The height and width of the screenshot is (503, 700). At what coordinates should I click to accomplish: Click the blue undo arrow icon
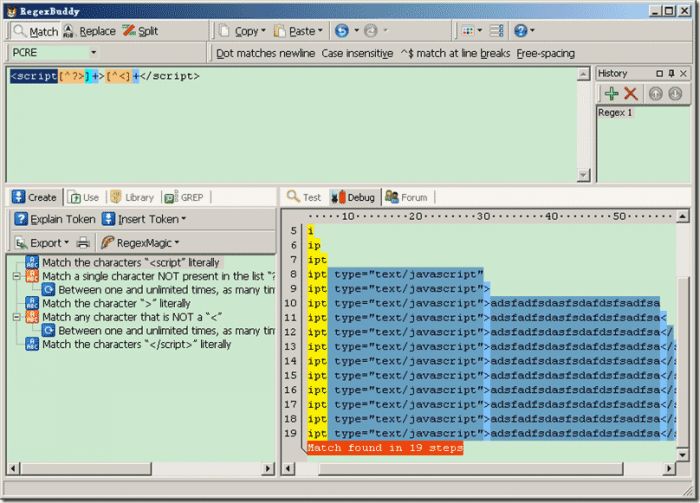click(x=343, y=31)
